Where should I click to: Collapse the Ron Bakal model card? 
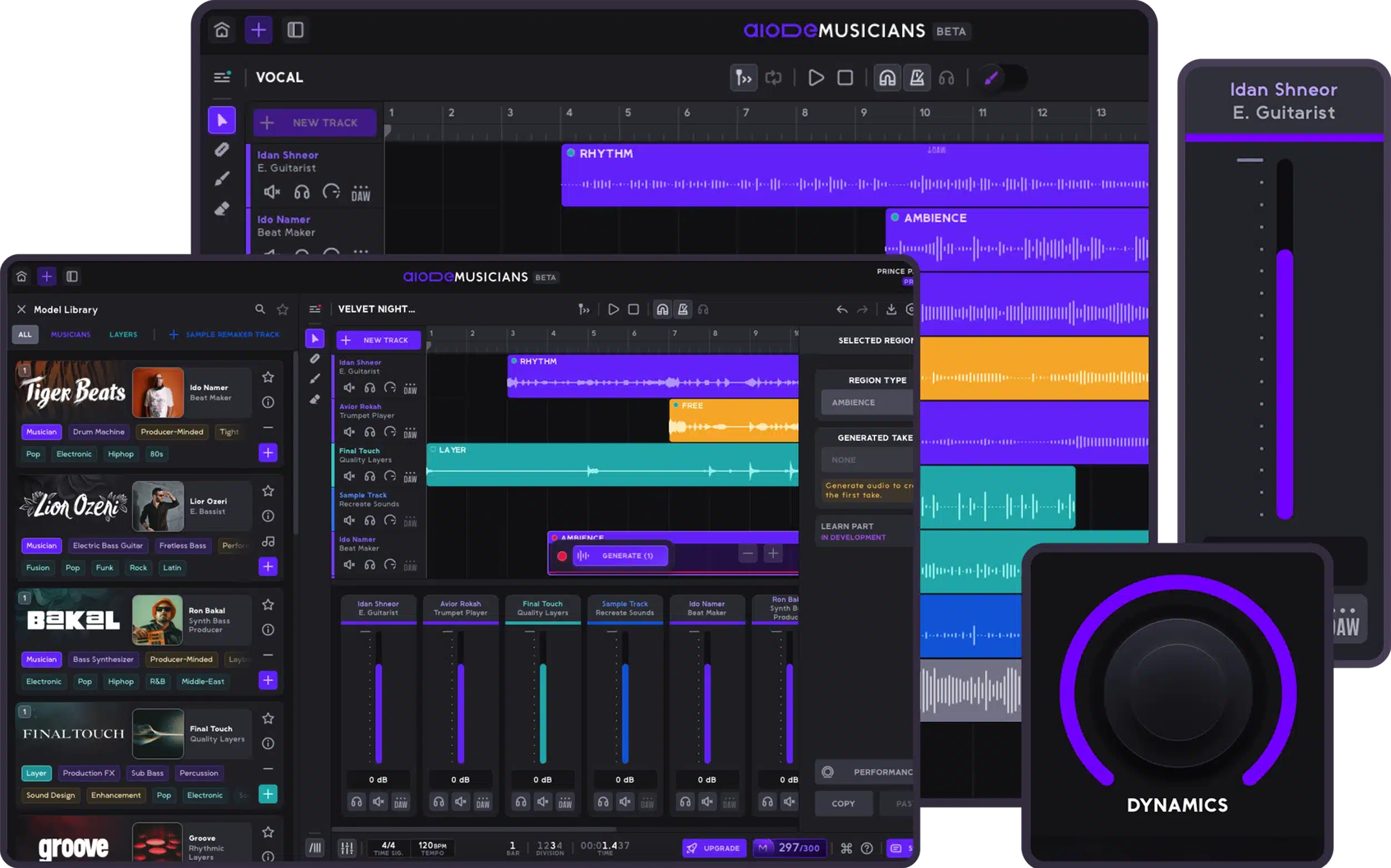267,655
